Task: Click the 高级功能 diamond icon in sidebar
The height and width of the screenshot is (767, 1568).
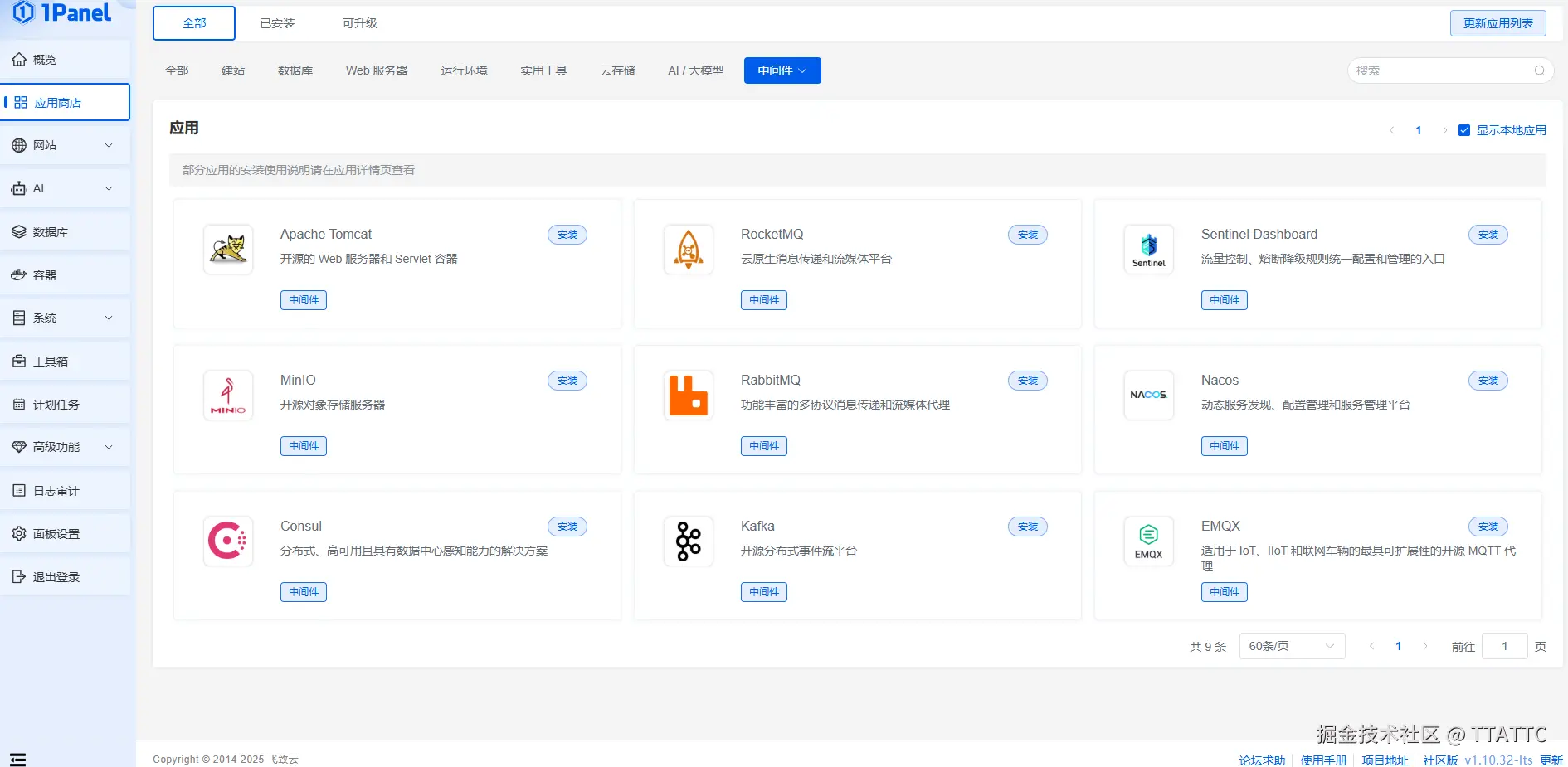Action: click(x=19, y=447)
